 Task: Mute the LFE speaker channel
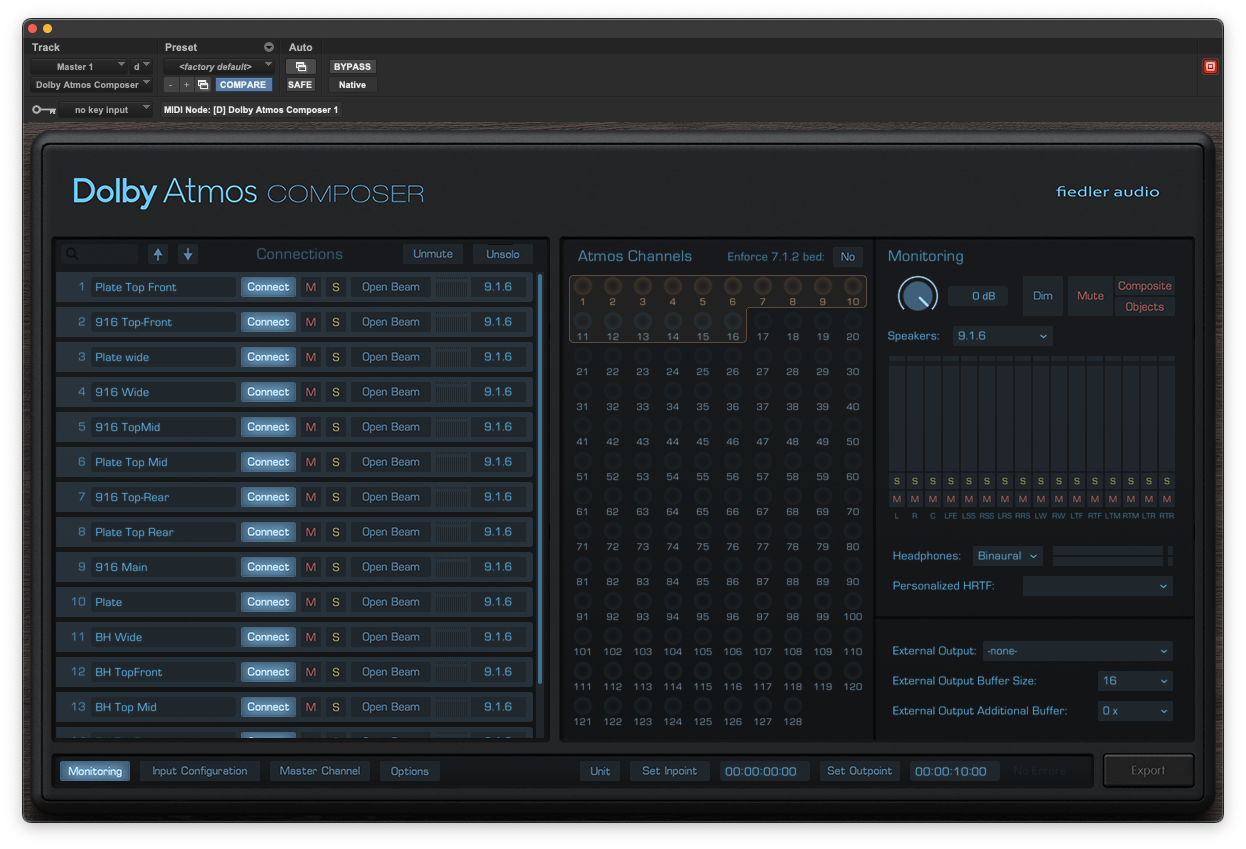tap(951, 499)
